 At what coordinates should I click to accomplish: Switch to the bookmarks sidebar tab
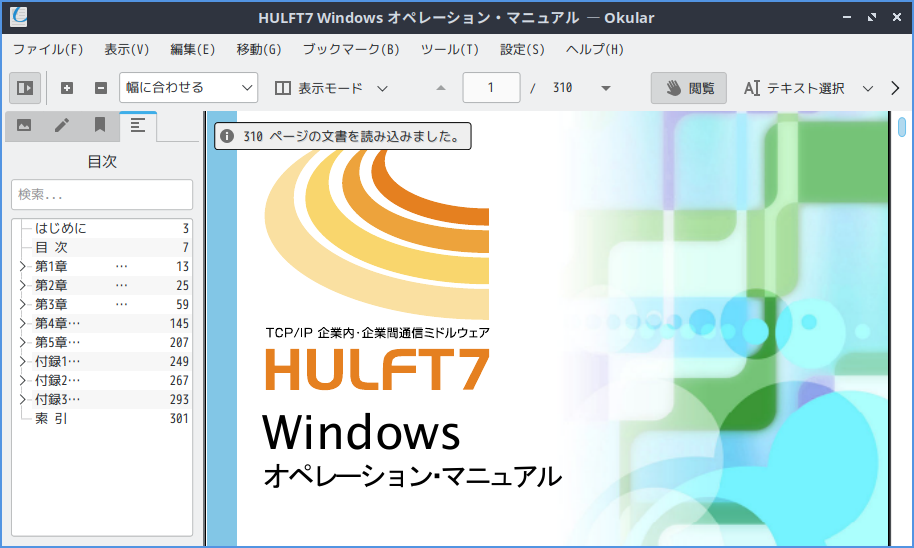coord(100,125)
